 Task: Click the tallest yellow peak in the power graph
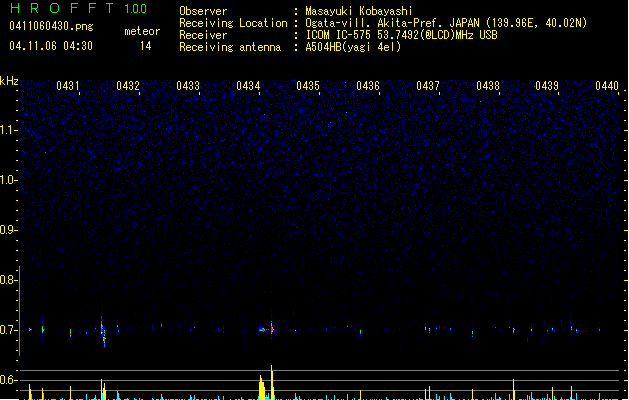pyautogui.click(x=271, y=381)
